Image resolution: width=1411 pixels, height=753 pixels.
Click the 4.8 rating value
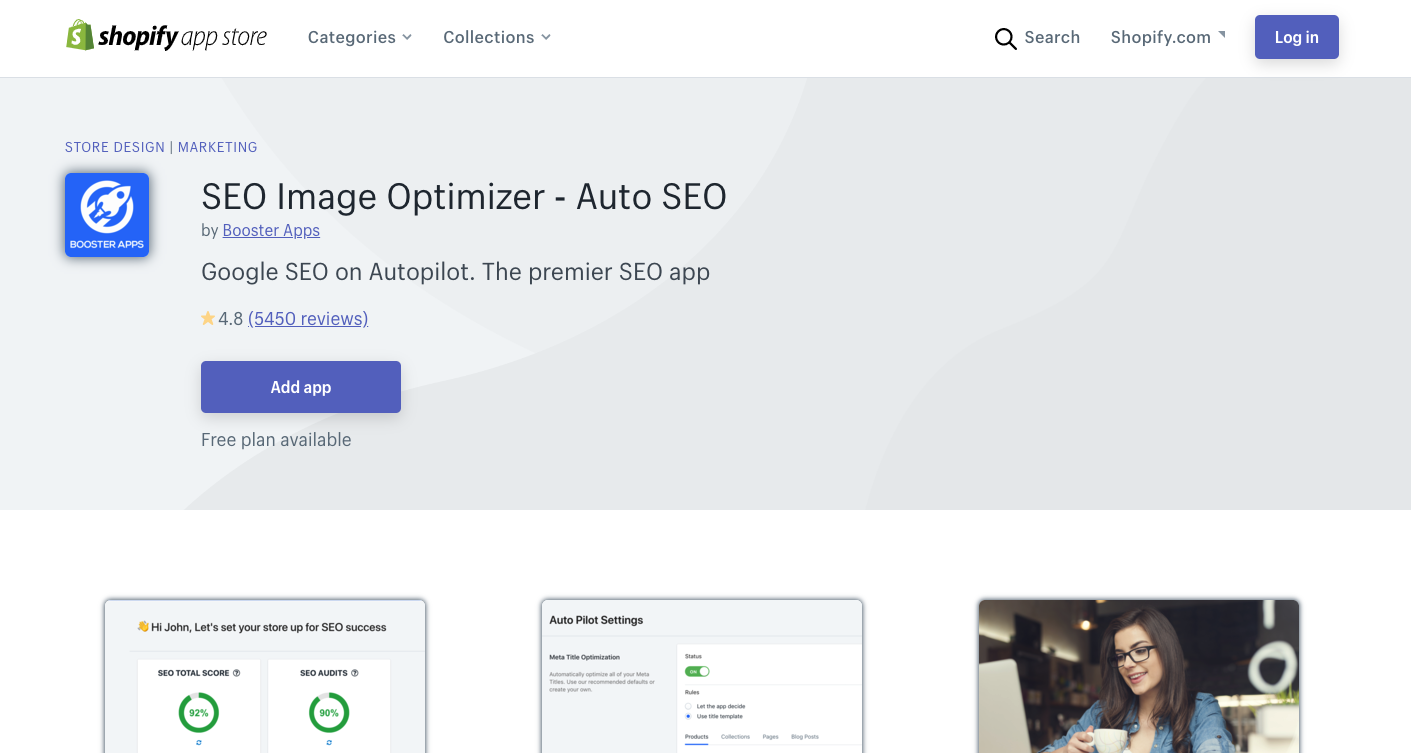tap(230, 318)
